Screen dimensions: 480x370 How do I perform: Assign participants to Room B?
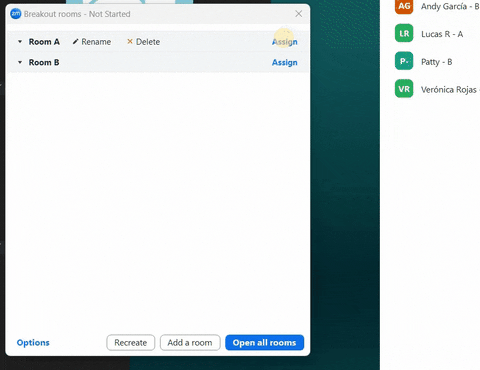coord(284,62)
